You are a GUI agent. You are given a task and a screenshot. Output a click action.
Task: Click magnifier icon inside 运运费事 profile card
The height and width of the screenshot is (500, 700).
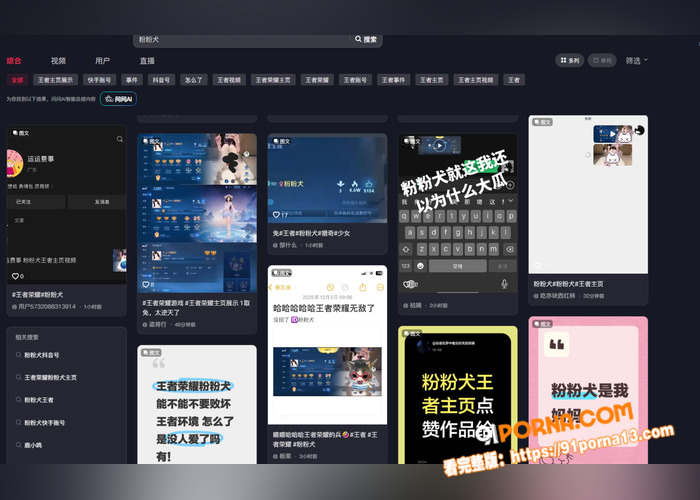[x=120, y=139]
